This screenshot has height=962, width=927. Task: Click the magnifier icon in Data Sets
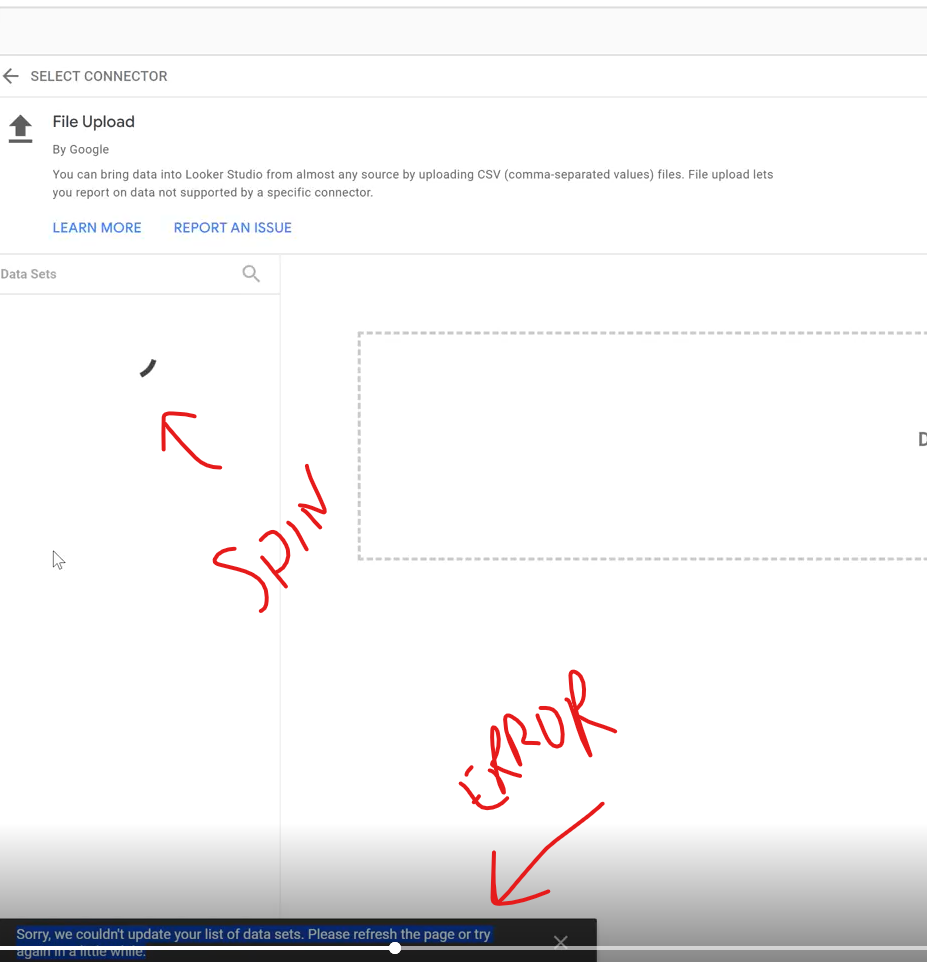pos(251,274)
